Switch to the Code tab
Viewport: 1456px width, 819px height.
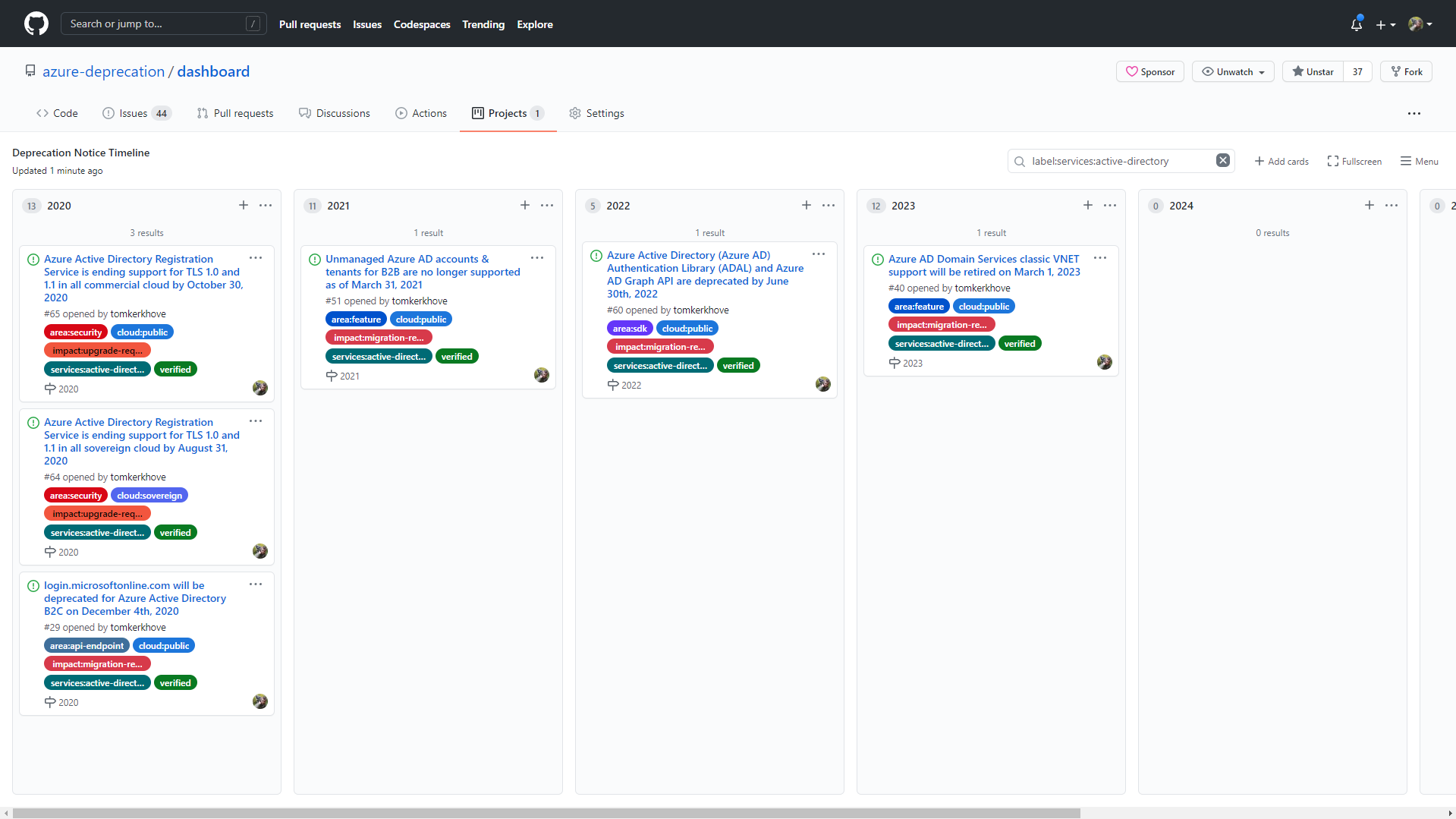pyautogui.click(x=57, y=113)
